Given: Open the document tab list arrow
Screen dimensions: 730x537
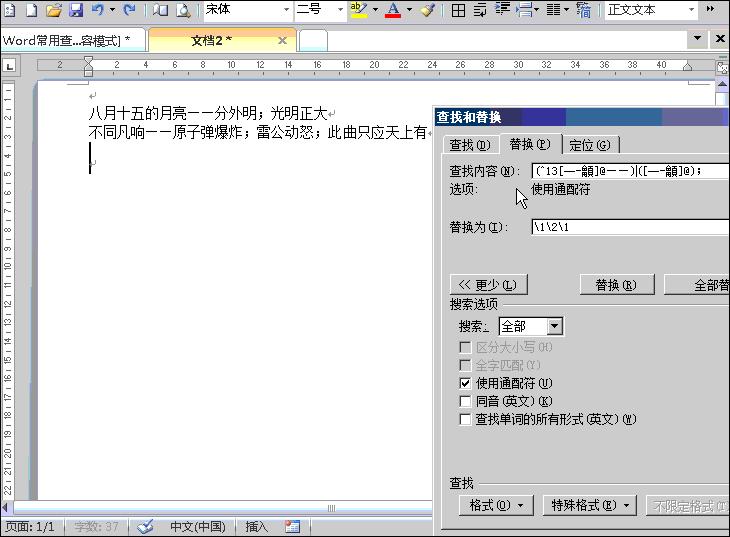Looking at the screenshot, I should [x=697, y=39].
